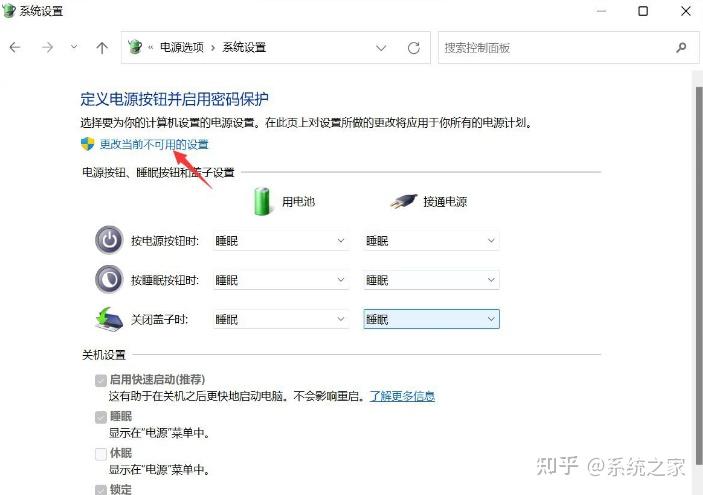Click the forward navigation arrow
Image resolution: width=703 pixels, height=495 pixels.
(x=48, y=47)
